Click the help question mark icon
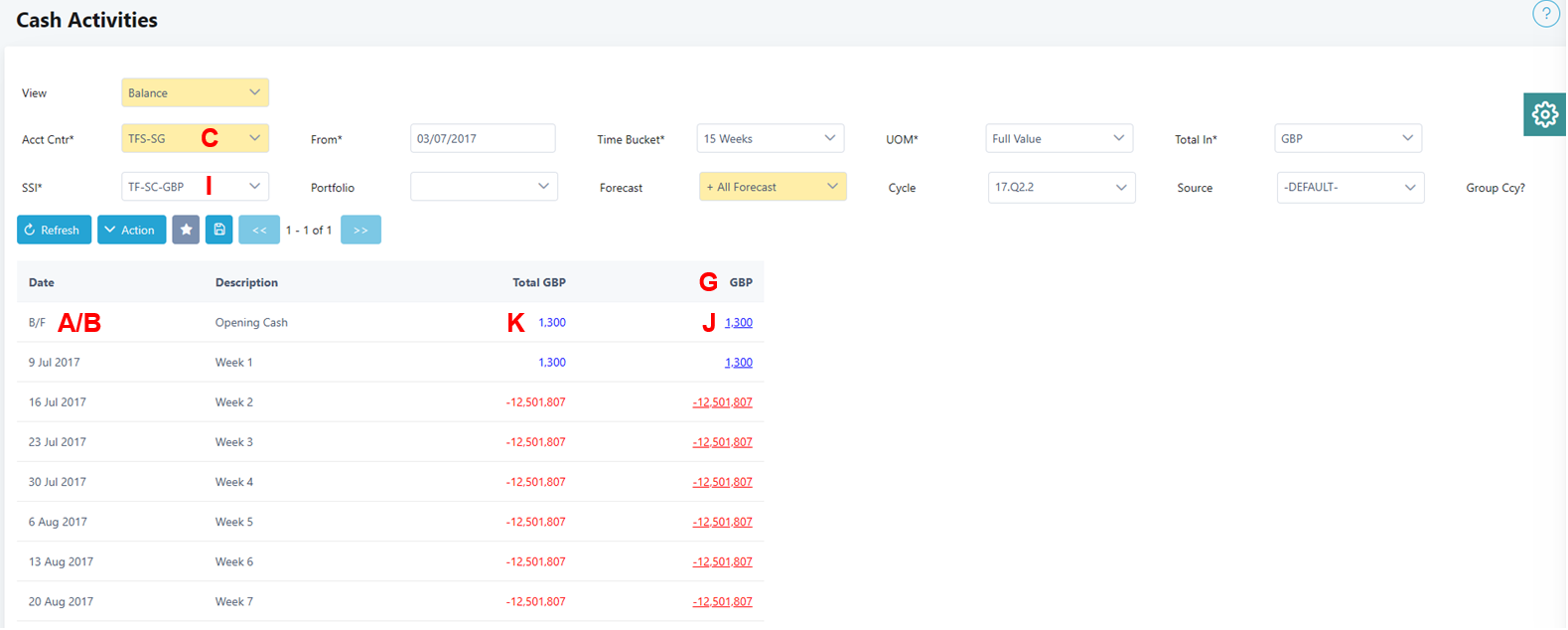1568x630 pixels. pos(1545,14)
